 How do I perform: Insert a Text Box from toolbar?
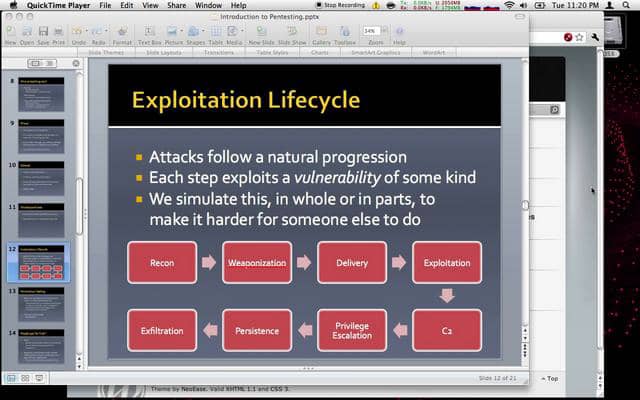pos(149,32)
